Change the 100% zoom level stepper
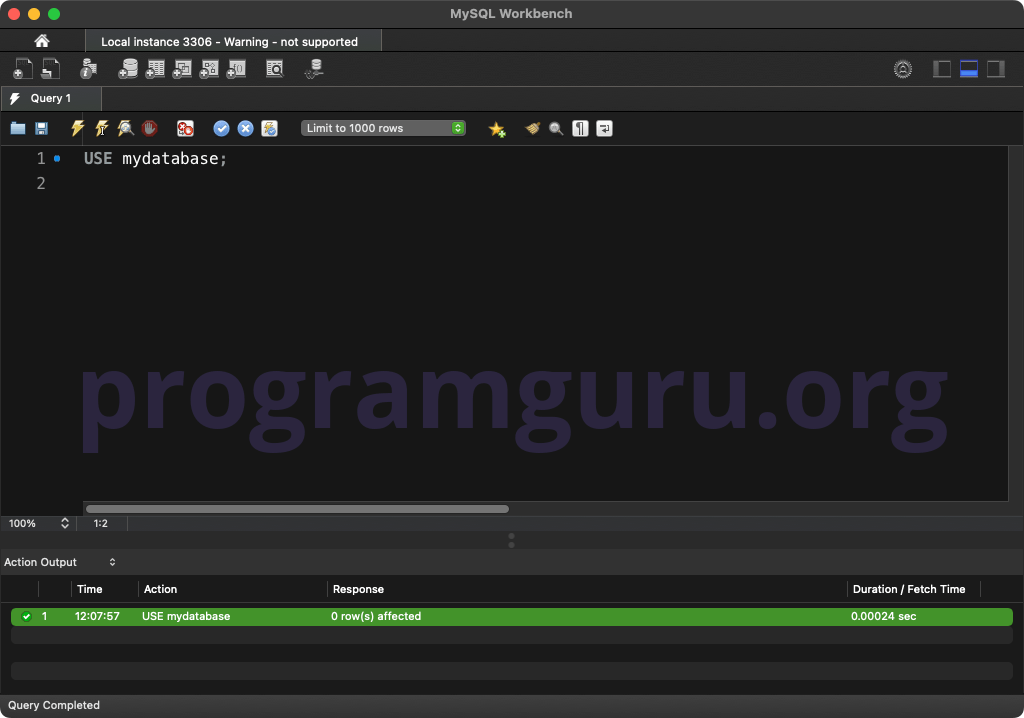Screen dimensions: 1024x718 [65, 523]
